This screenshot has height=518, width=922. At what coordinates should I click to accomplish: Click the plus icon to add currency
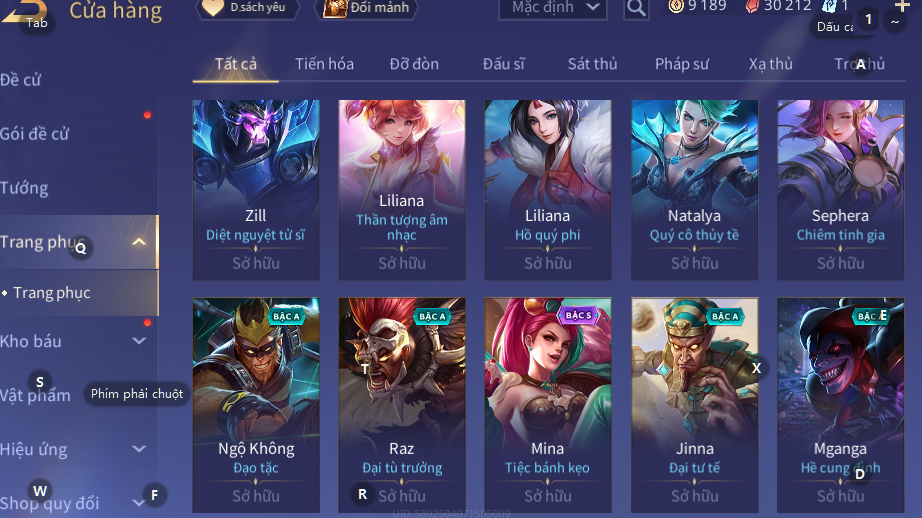pos(902,6)
